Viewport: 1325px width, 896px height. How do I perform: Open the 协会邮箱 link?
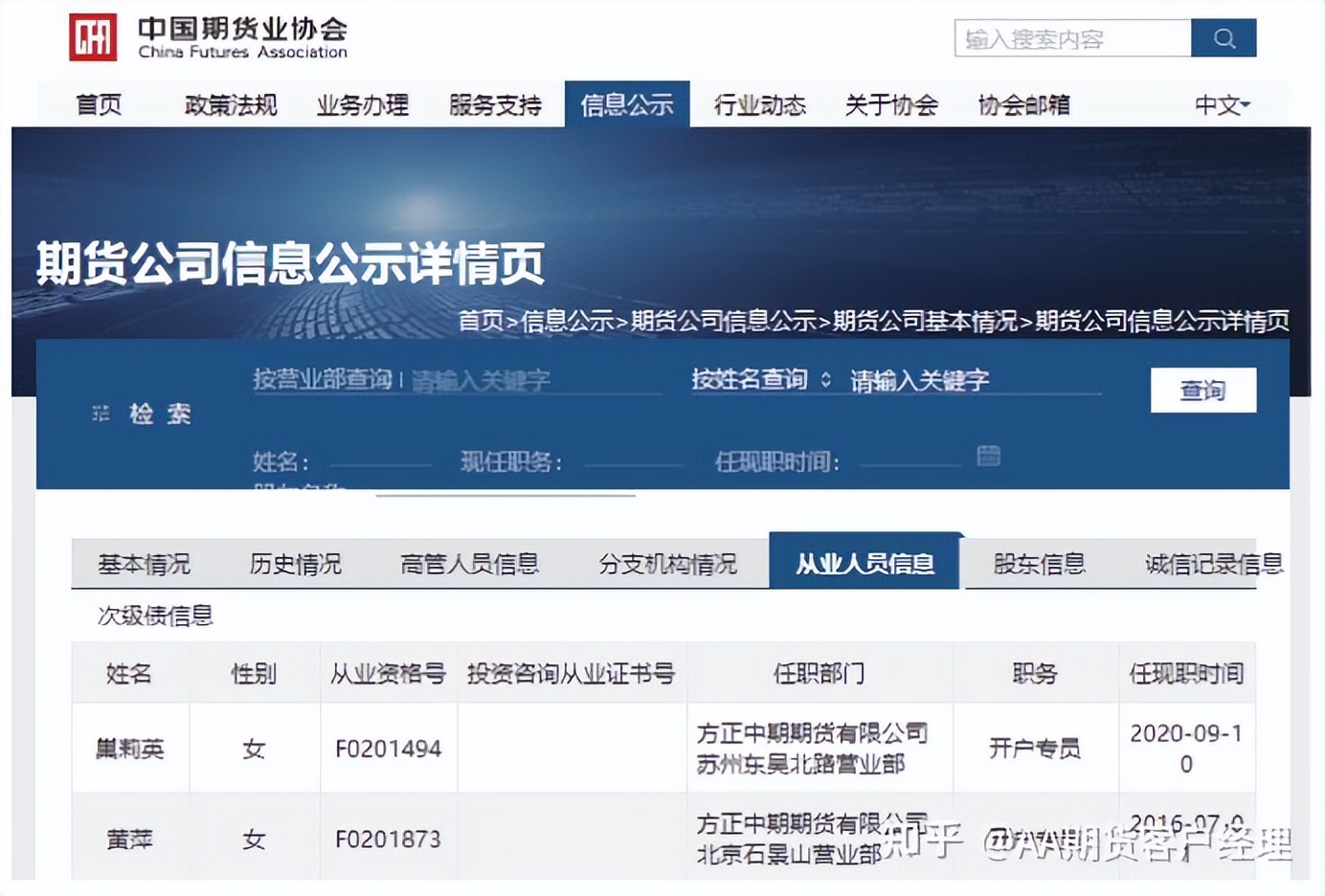pyautogui.click(x=1023, y=104)
